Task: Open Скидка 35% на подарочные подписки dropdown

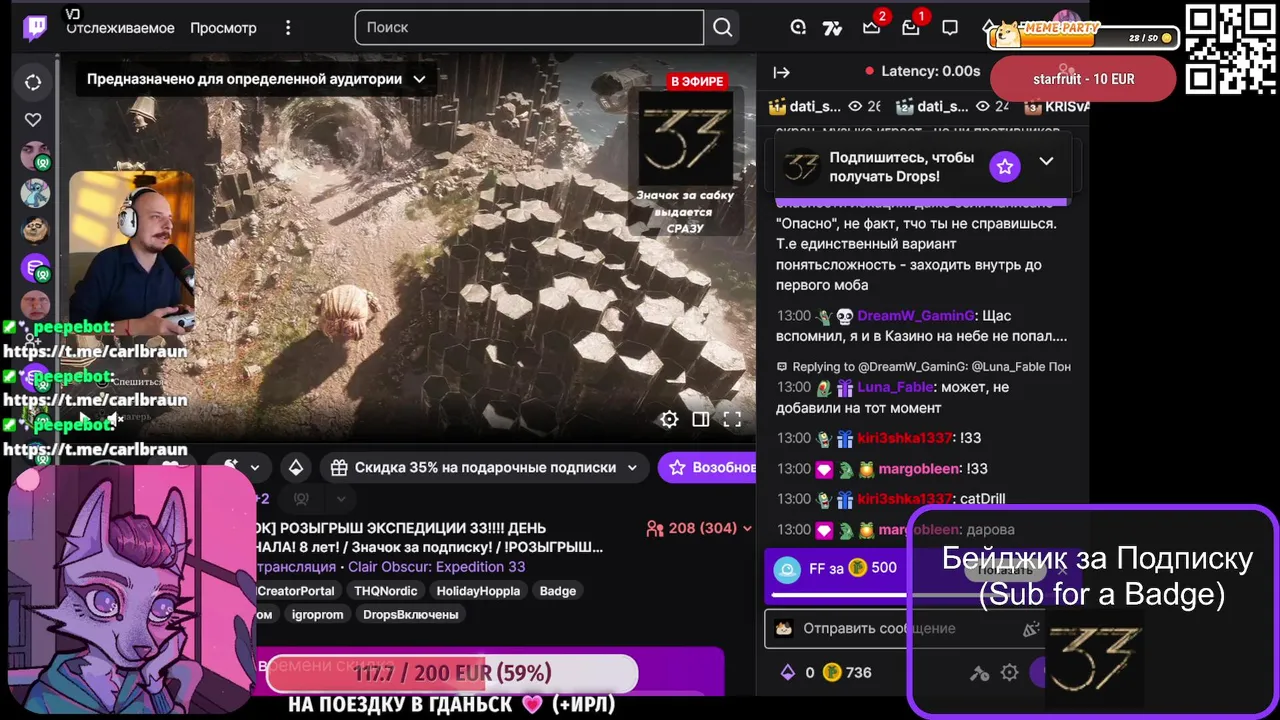Action: click(x=483, y=467)
